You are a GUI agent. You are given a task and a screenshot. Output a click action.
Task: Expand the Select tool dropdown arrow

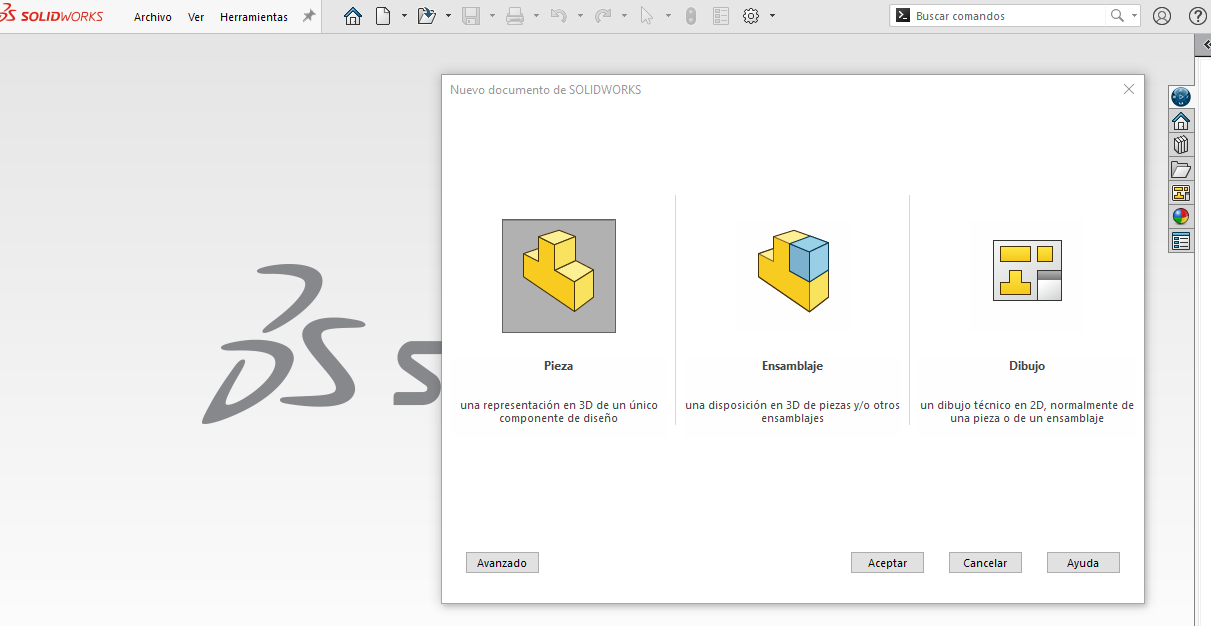pyautogui.click(x=667, y=16)
